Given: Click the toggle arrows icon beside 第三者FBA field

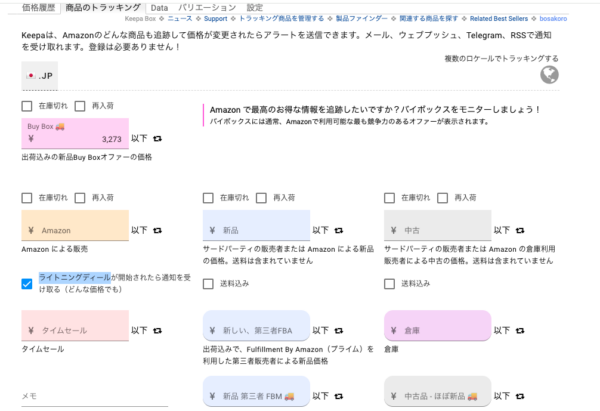Looking at the screenshot, I should 339,330.
